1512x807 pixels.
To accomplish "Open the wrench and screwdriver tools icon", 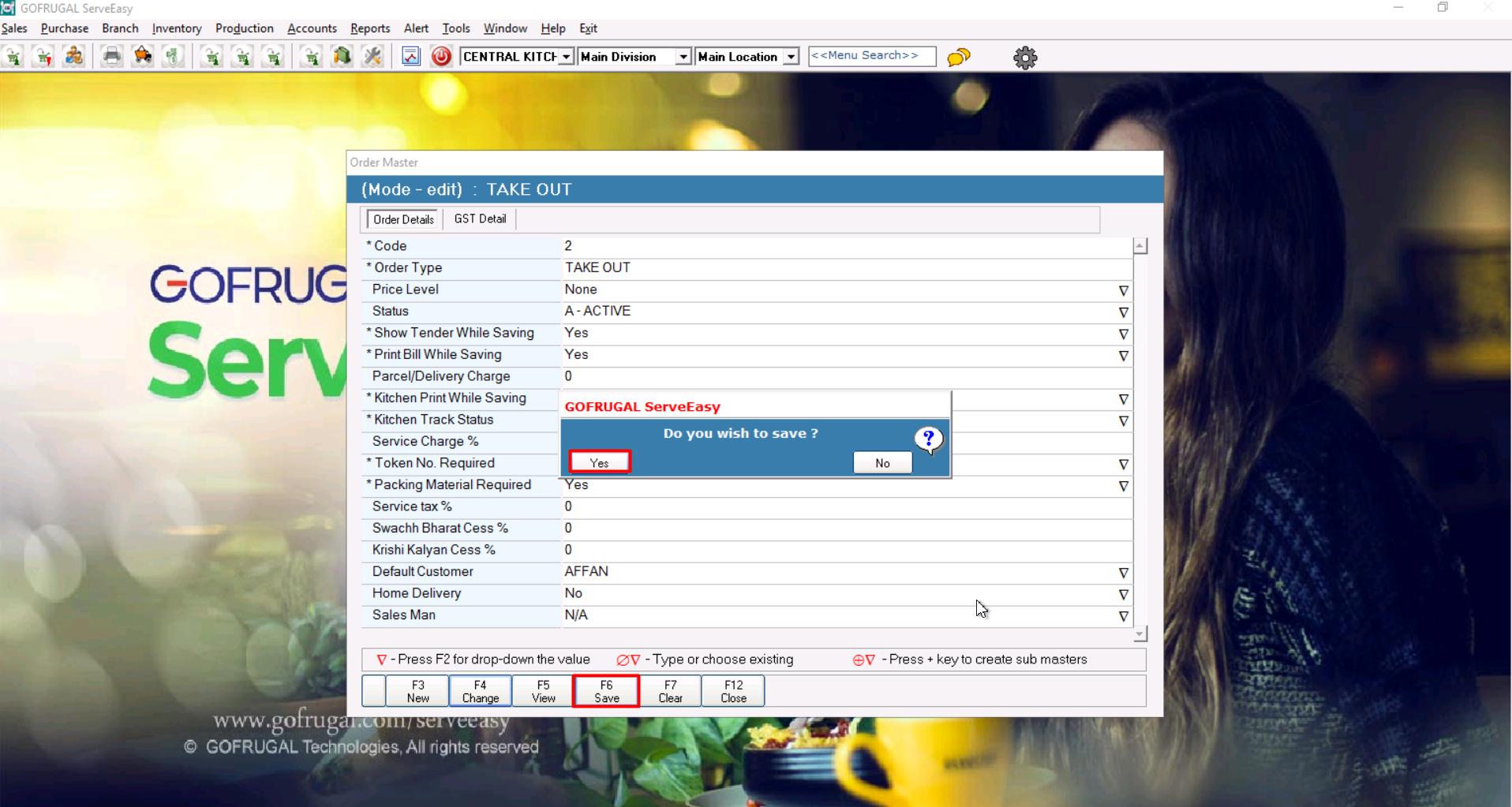I will point(372,57).
